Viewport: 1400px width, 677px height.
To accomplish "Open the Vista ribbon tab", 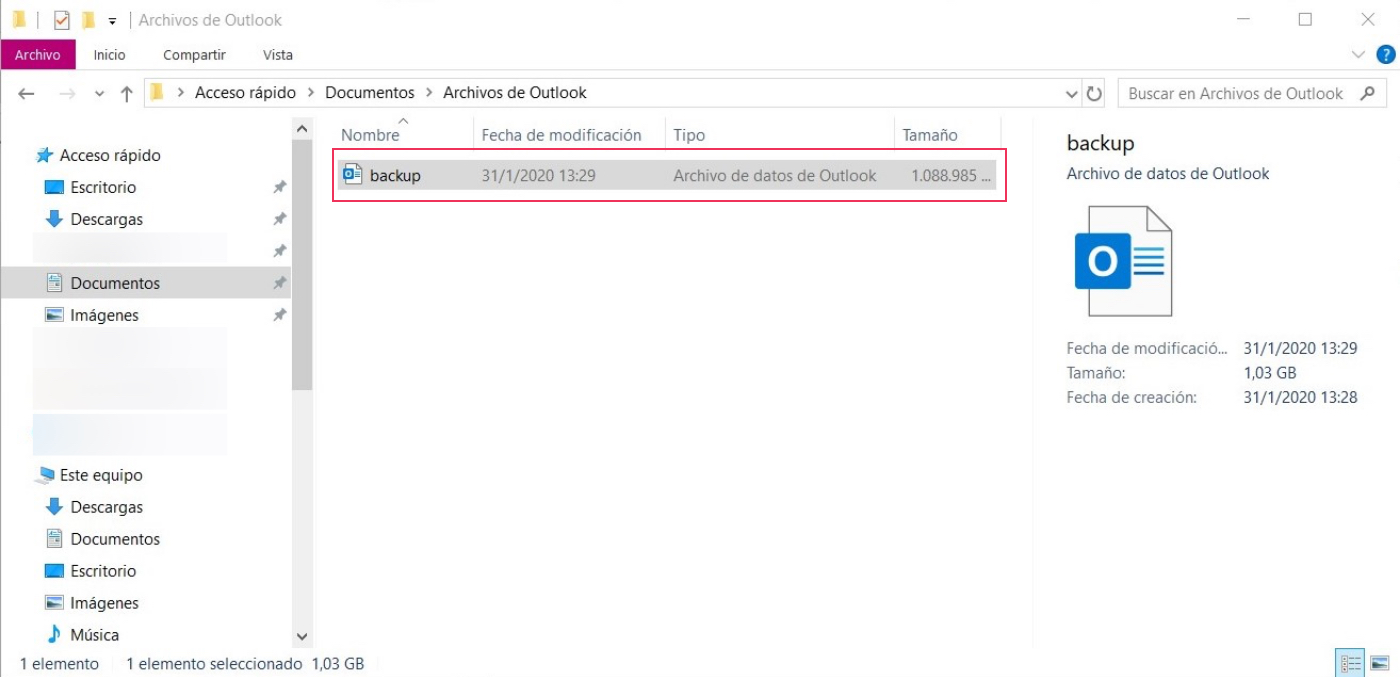I will pos(278,55).
